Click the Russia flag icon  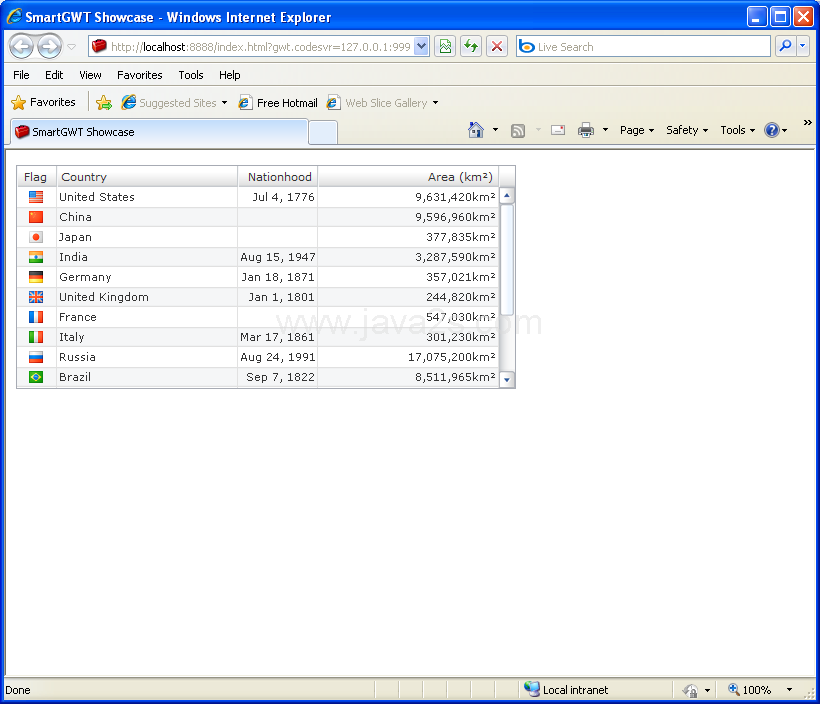[36, 357]
